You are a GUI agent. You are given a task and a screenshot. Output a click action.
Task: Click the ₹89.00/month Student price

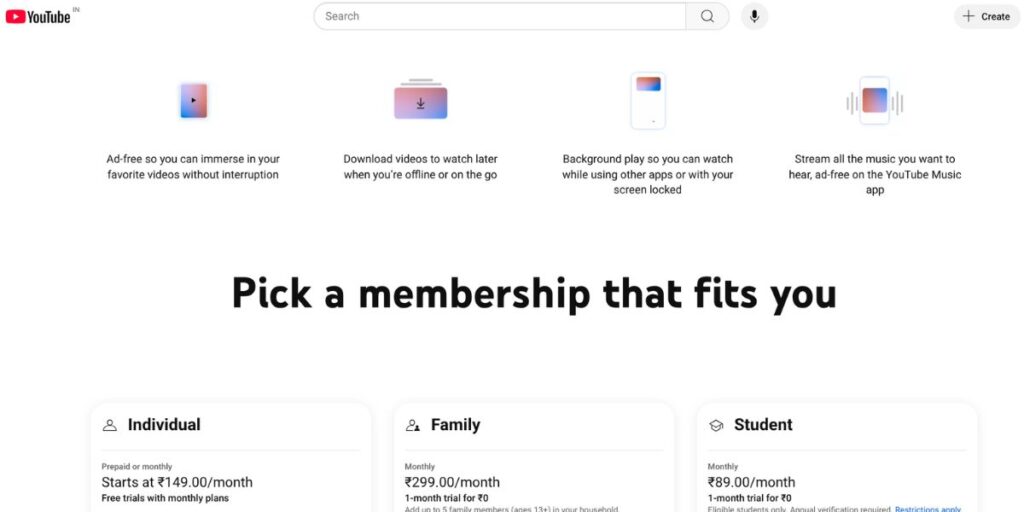click(752, 482)
